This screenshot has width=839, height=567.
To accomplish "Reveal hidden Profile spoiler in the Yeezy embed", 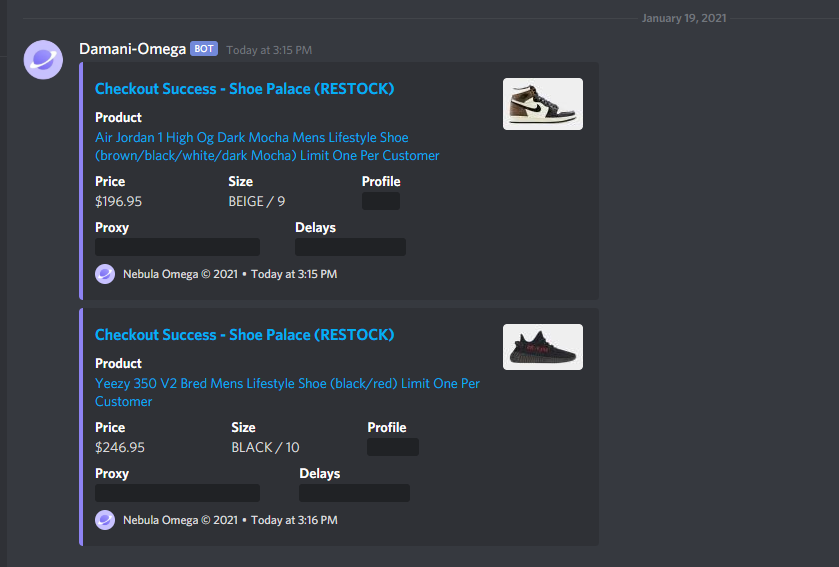I will point(393,447).
